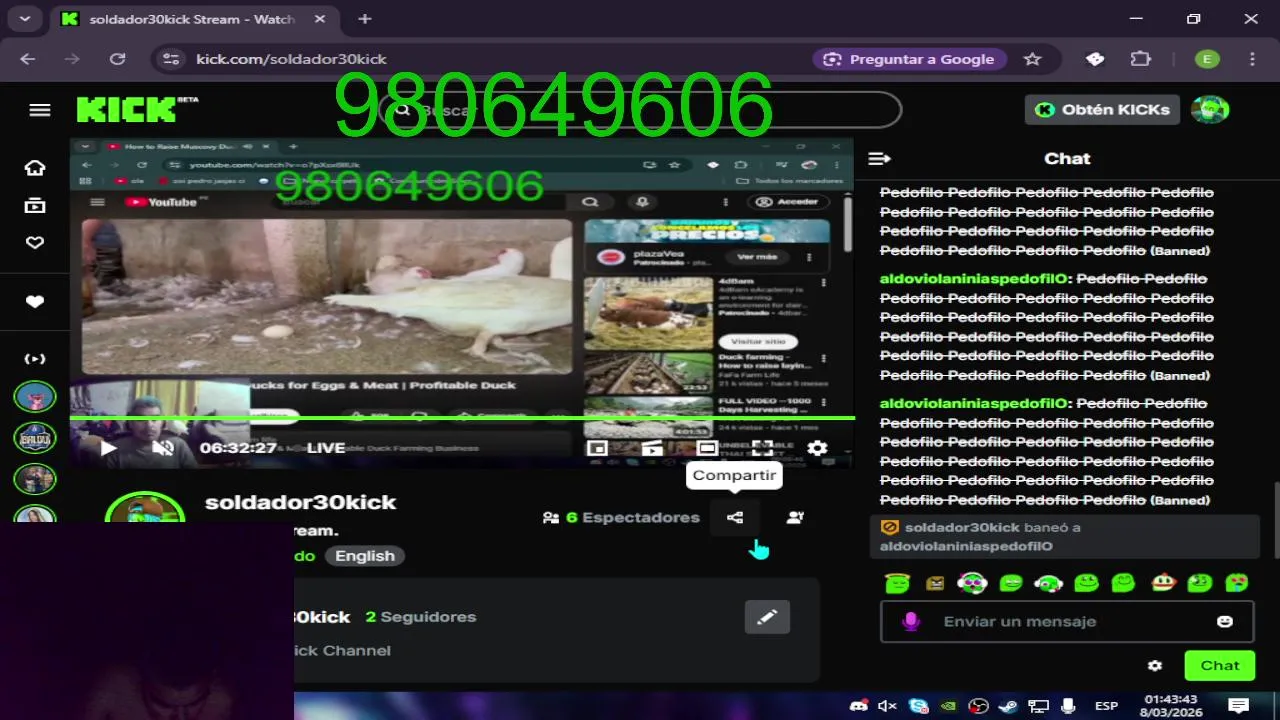Reload the kick.com page
The image size is (1280, 720).
click(117, 59)
